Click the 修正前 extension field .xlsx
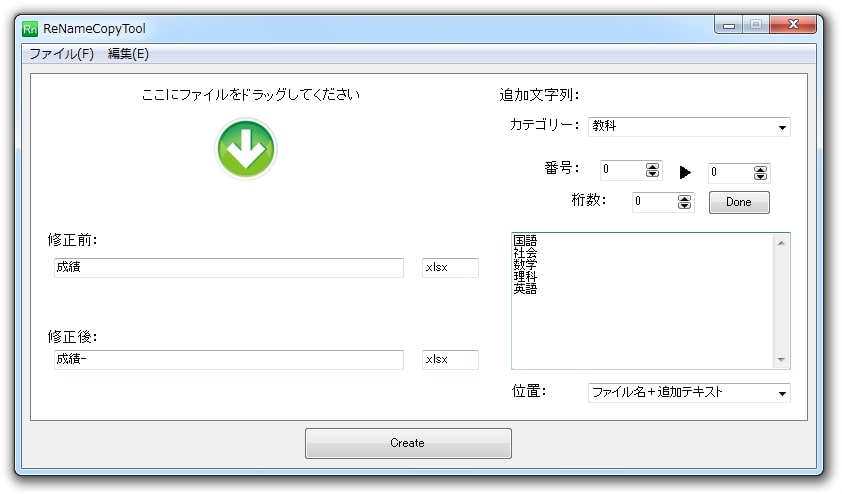Image resolution: width=842 pixels, height=494 pixels. click(x=450, y=268)
